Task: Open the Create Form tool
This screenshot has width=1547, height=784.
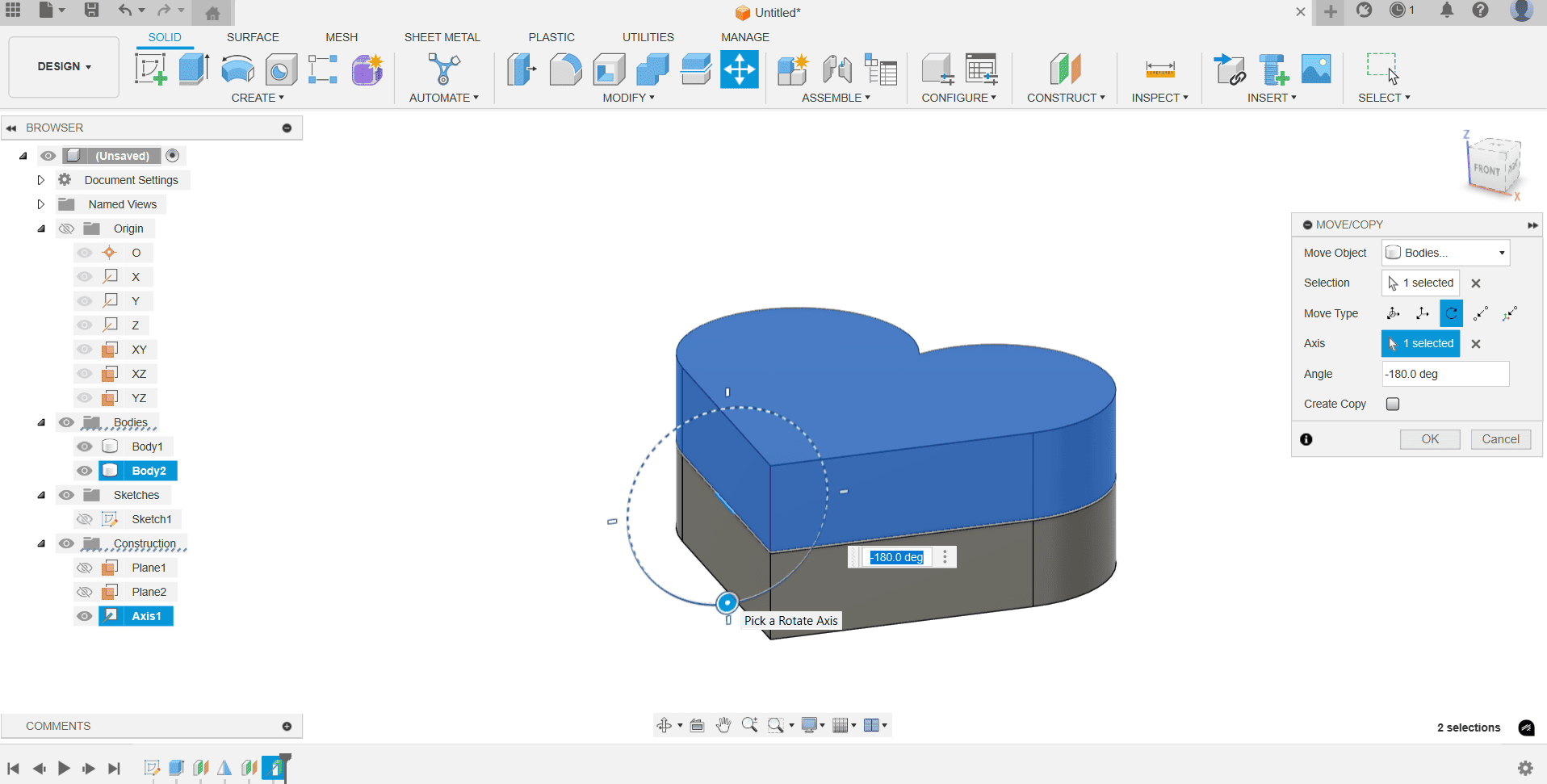Action: tap(367, 69)
